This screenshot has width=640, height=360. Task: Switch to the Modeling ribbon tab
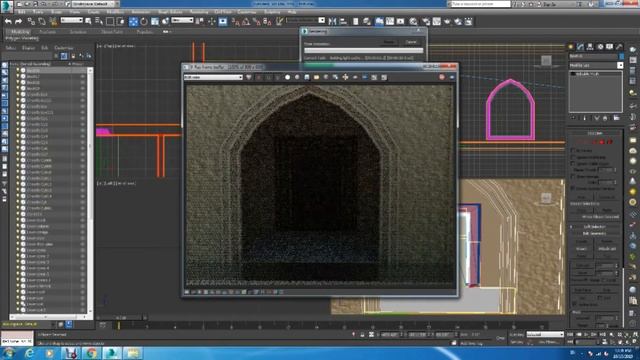pyautogui.click(x=20, y=32)
